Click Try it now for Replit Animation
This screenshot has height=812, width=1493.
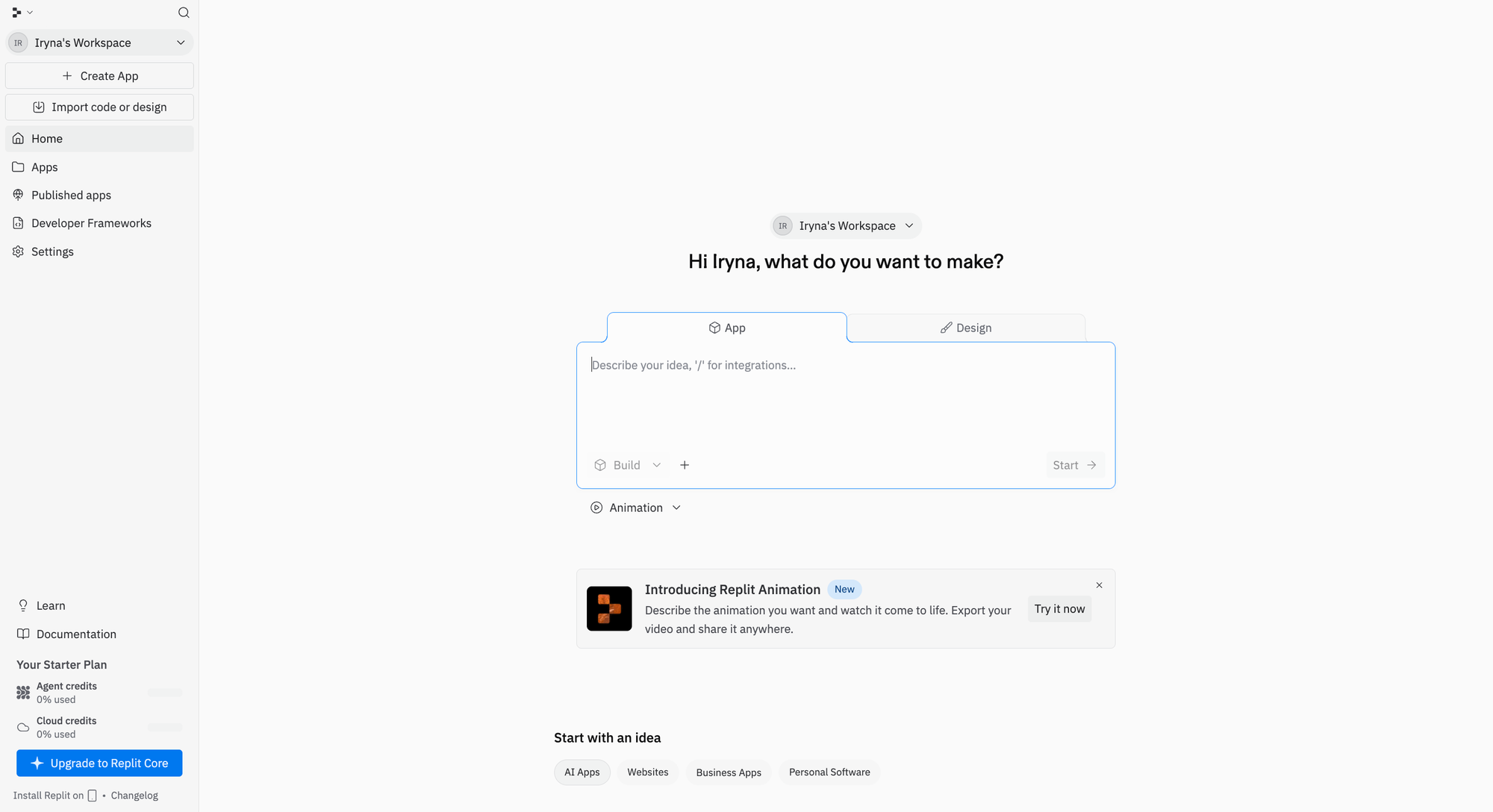(x=1059, y=609)
